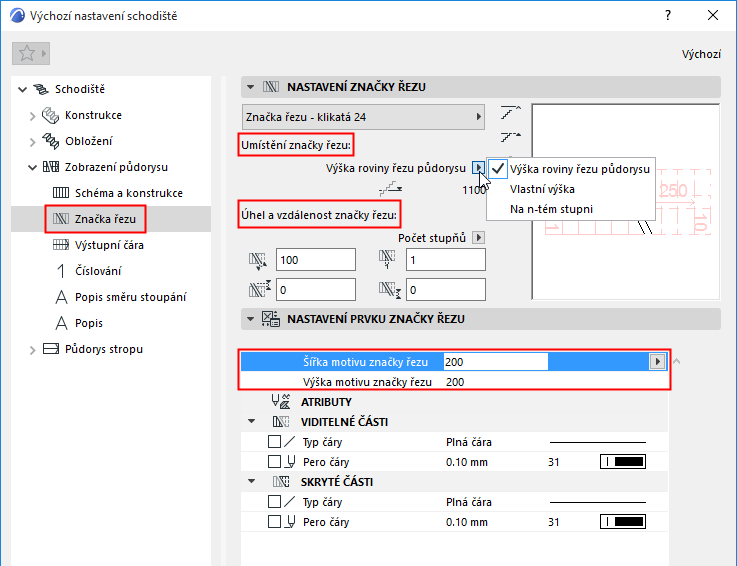The width and height of the screenshot is (737, 566).
Task: Click the Schodiště stair icon in tree
Action: click(41, 89)
